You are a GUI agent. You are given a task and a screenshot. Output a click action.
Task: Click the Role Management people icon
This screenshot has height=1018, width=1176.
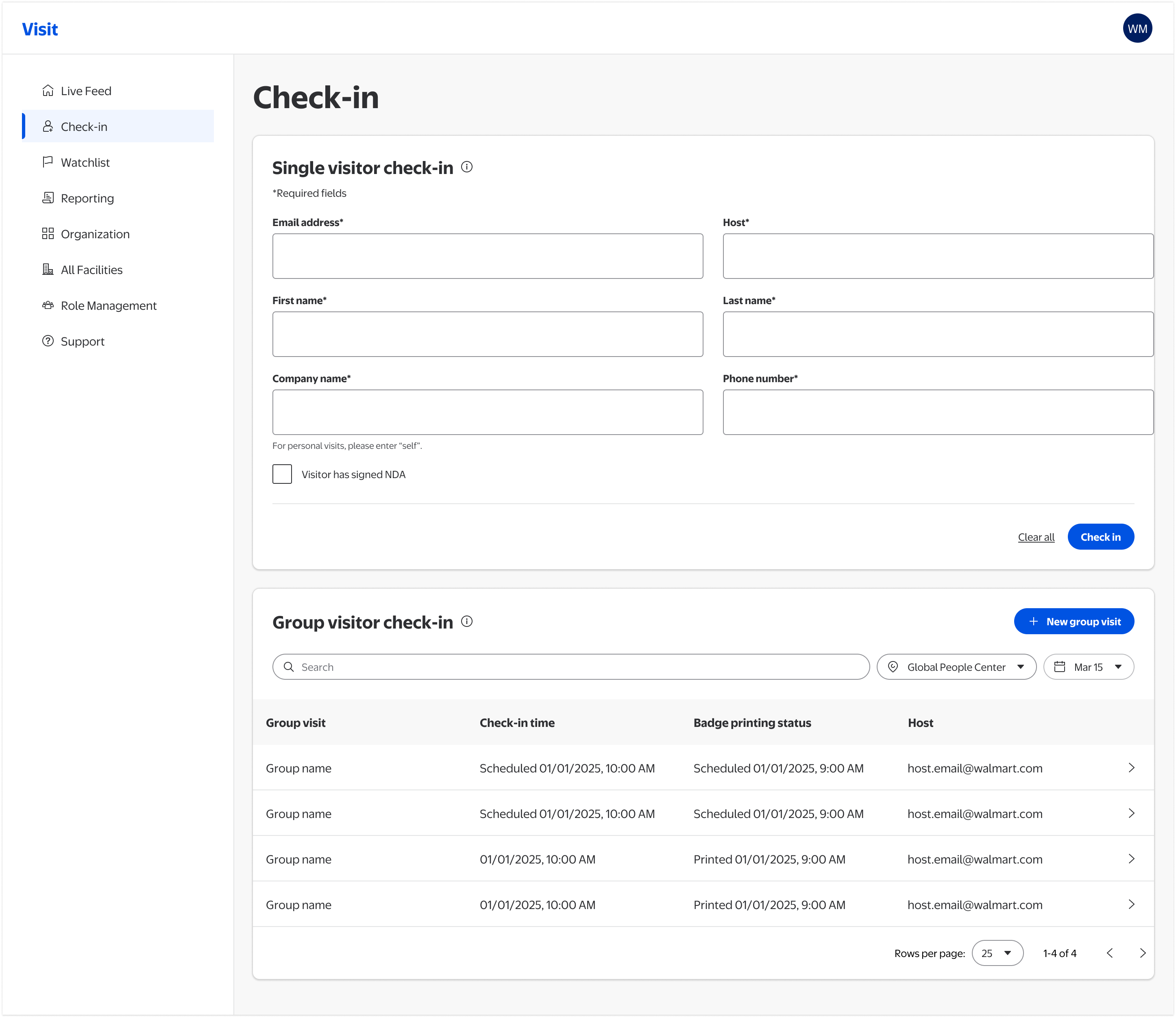pos(48,306)
